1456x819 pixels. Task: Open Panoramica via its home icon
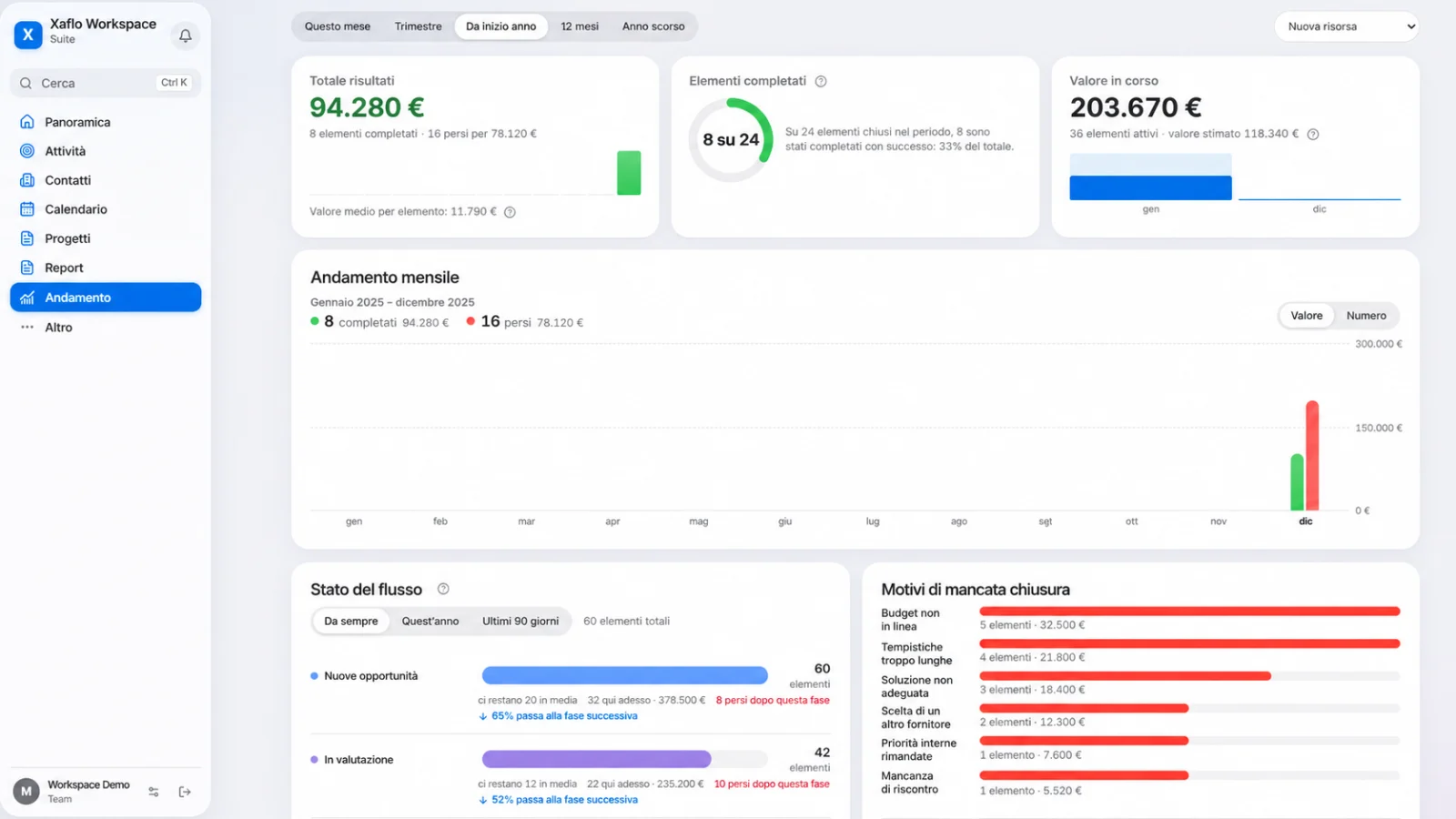pyautogui.click(x=27, y=122)
